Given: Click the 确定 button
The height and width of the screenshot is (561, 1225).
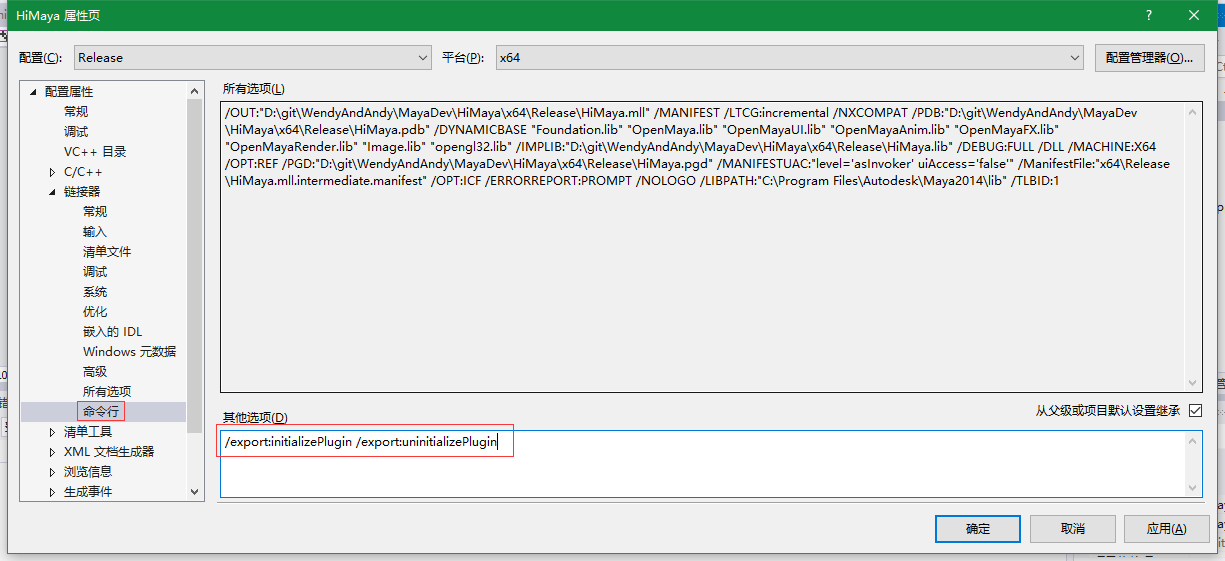Looking at the screenshot, I should click(x=978, y=528).
